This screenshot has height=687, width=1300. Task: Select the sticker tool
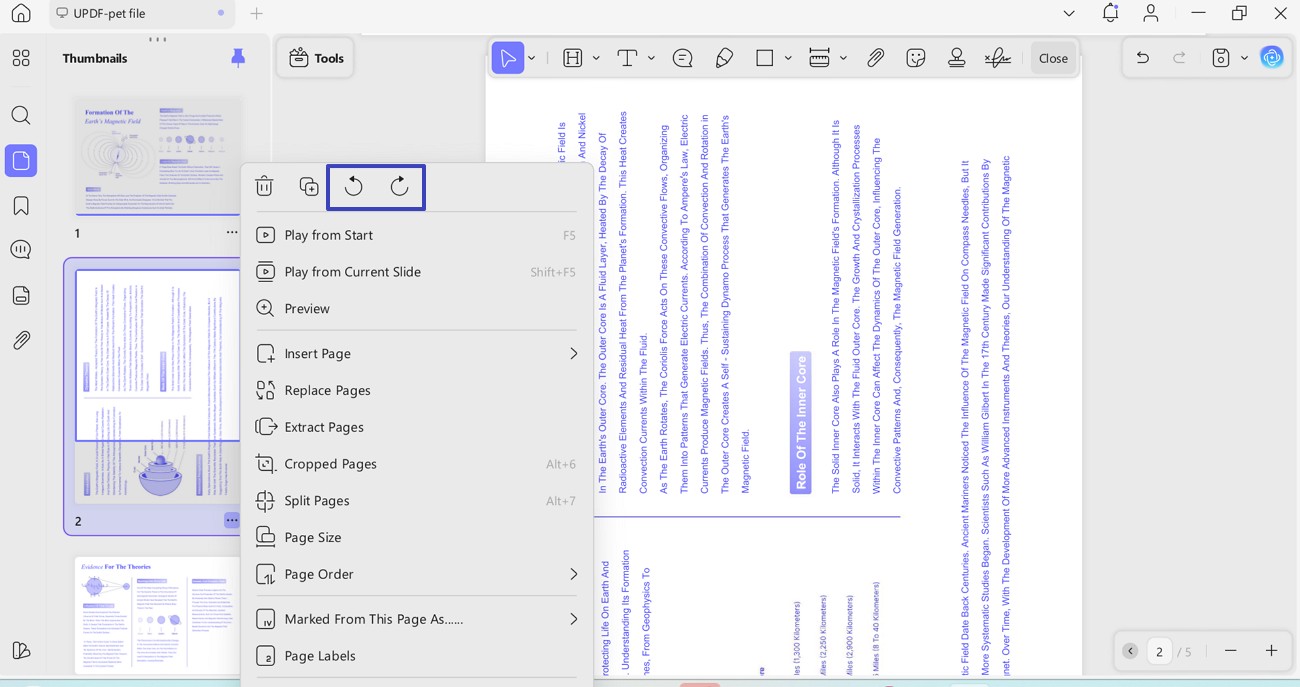point(916,58)
